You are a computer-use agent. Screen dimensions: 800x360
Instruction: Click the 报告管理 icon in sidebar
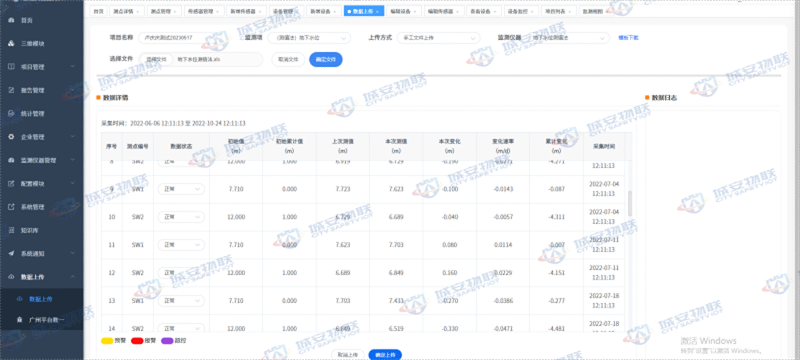(x=12, y=90)
